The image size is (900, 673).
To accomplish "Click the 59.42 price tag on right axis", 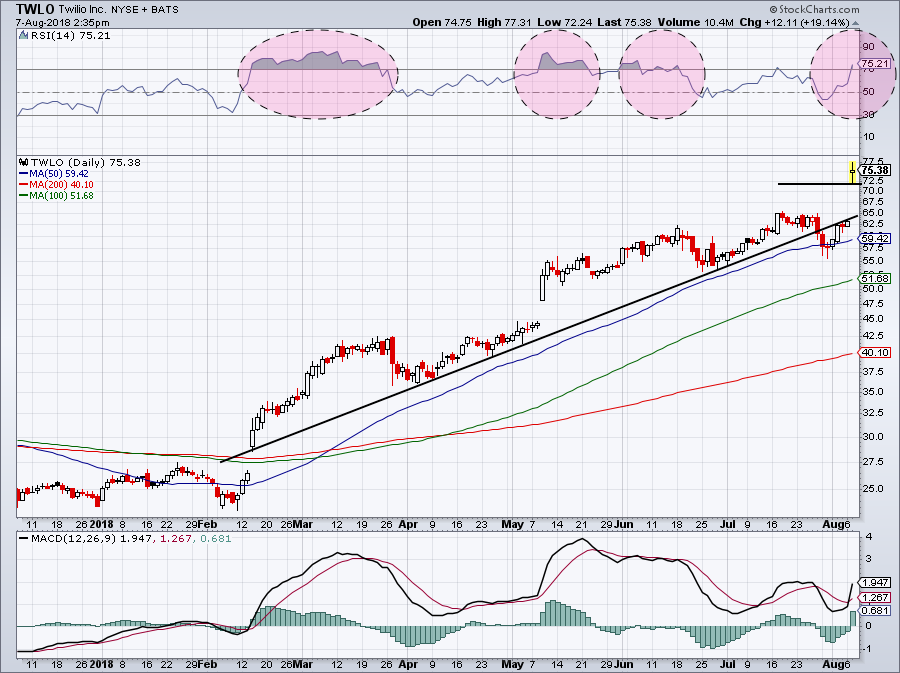I will point(876,238).
